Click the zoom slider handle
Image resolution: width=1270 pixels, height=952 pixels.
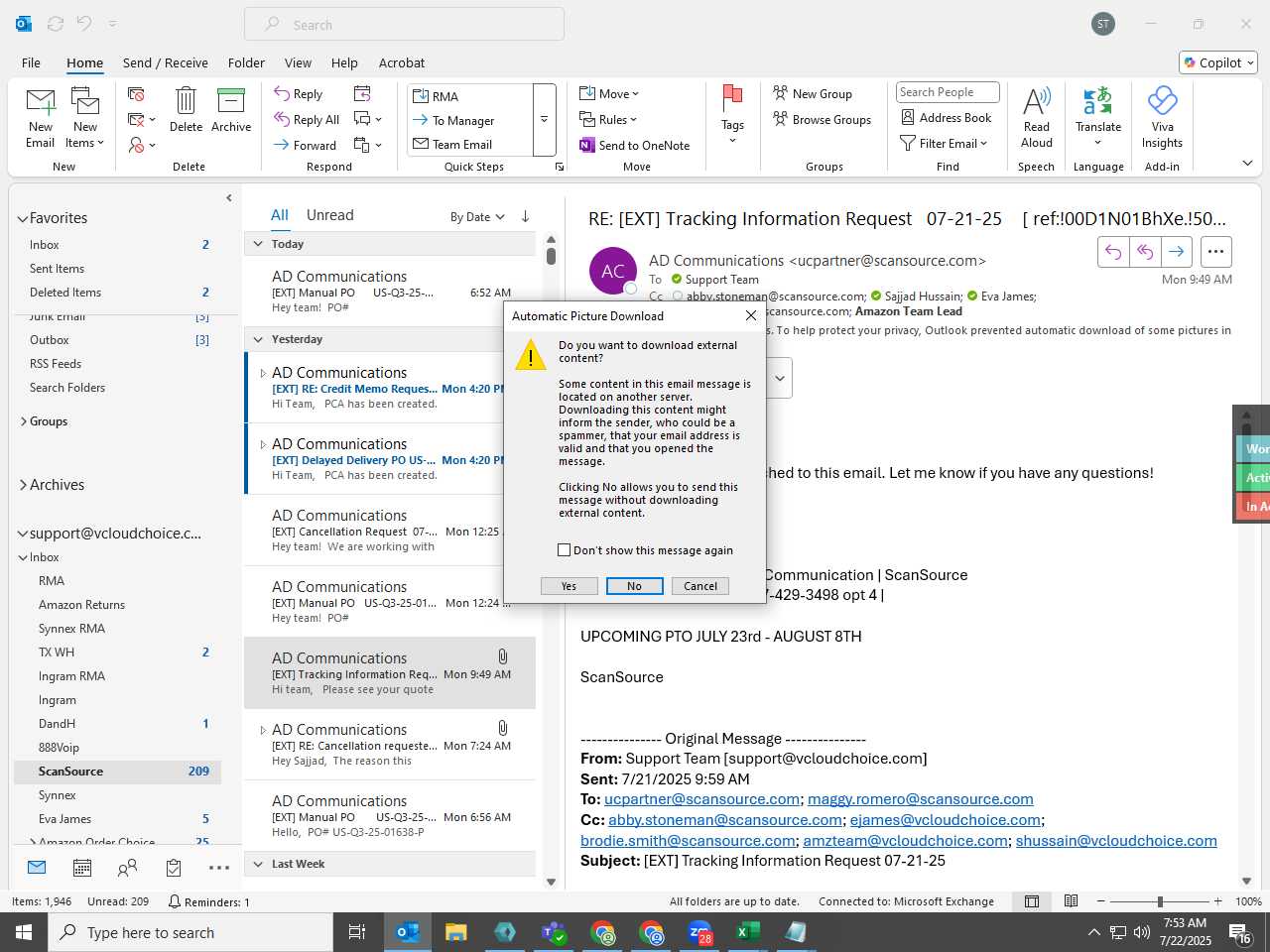[1160, 901]
